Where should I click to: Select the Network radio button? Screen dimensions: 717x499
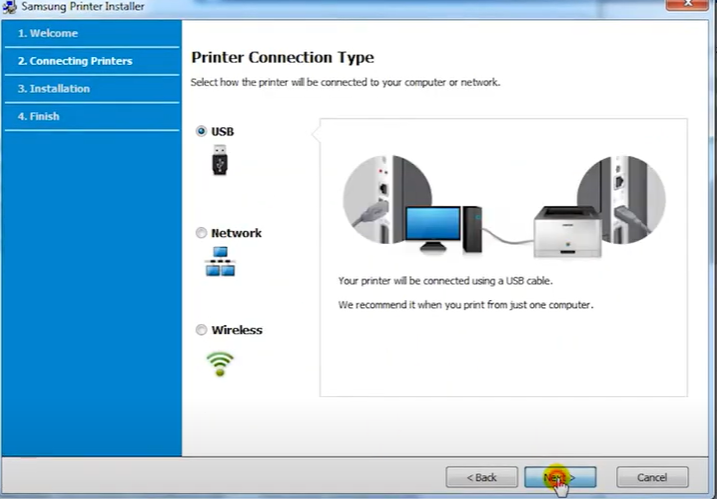[x=201, y=233]
